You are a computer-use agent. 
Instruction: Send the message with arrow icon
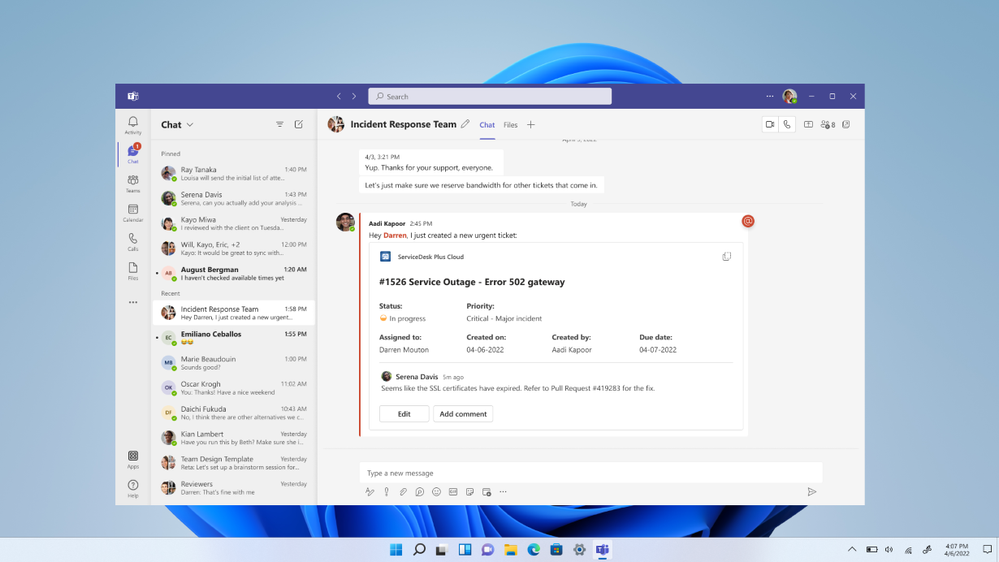click(x=812, y=491)
